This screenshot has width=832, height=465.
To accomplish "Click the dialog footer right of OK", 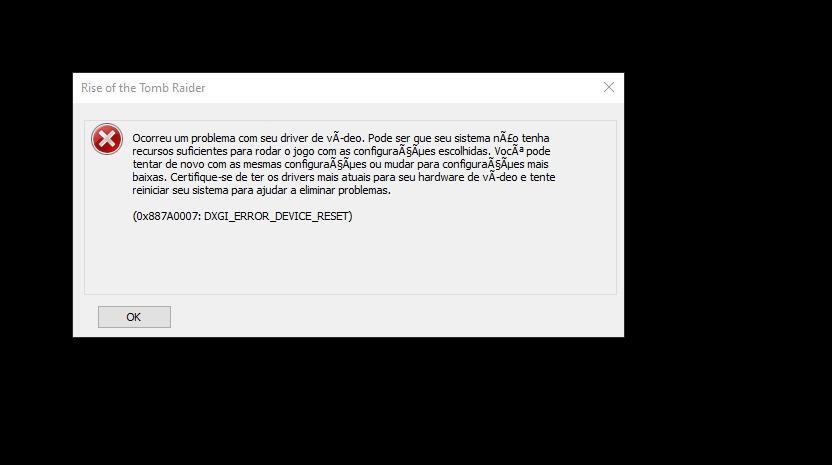I will click(x=395, y=317).
